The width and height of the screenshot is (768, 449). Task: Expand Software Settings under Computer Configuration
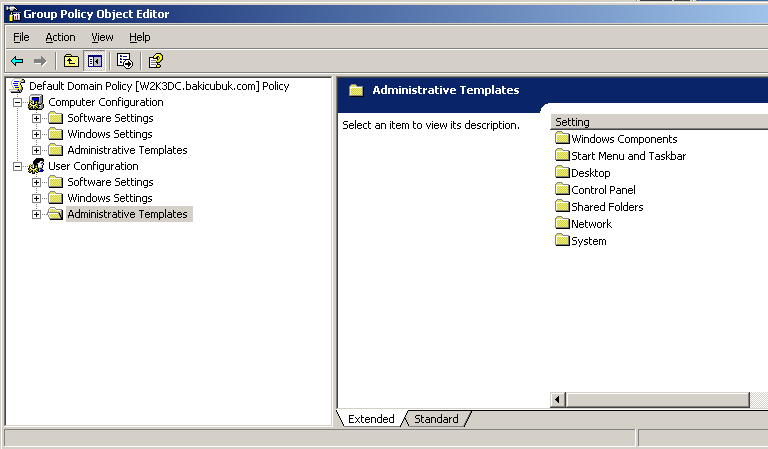pos(36,118)
